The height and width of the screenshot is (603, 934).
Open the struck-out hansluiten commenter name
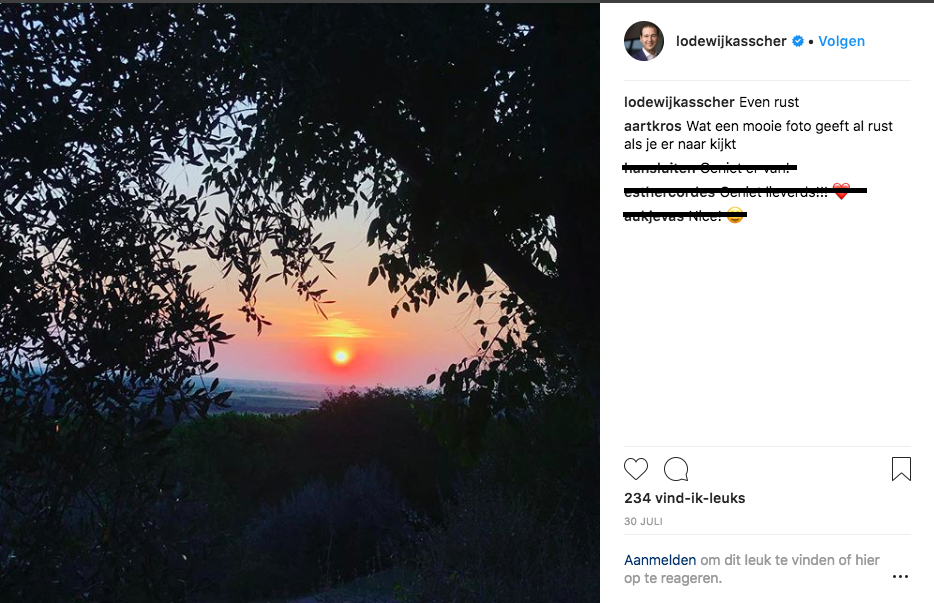pos(658,167)
